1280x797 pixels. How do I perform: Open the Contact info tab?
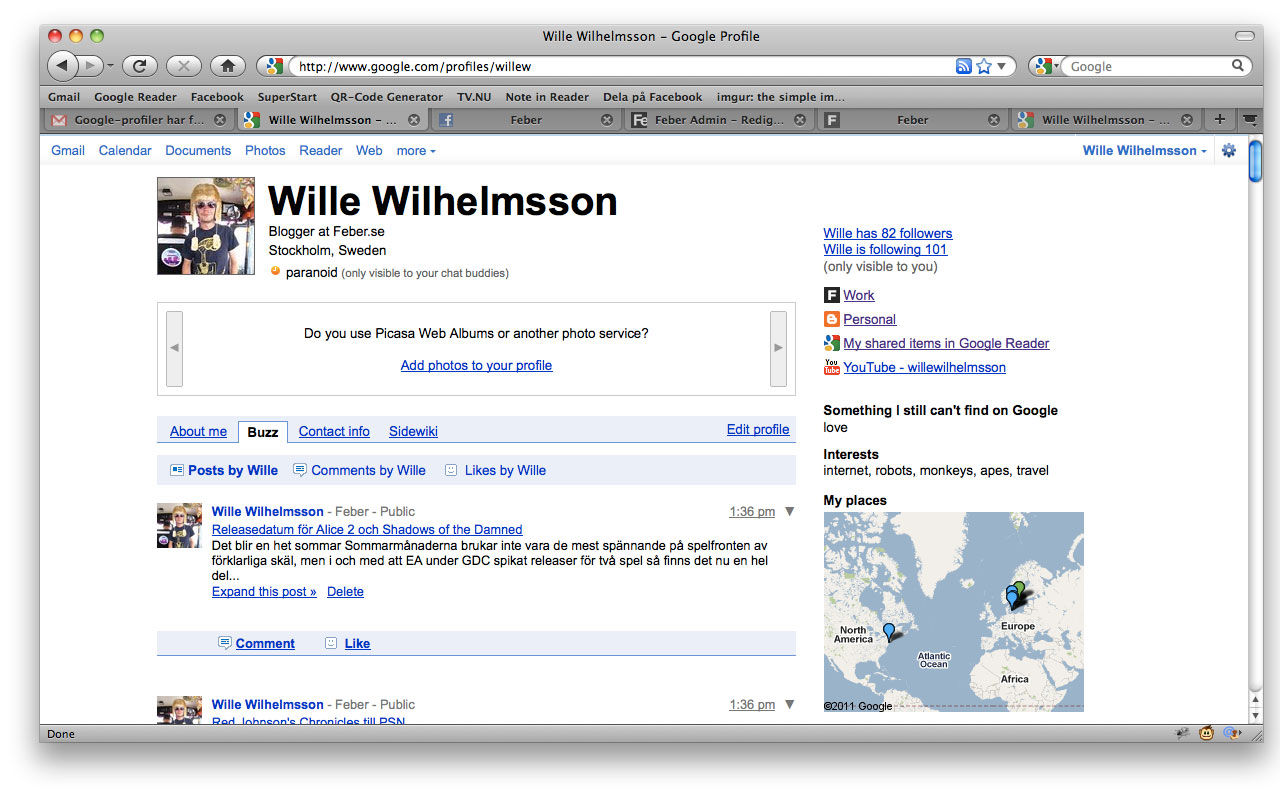click(334, 432)
